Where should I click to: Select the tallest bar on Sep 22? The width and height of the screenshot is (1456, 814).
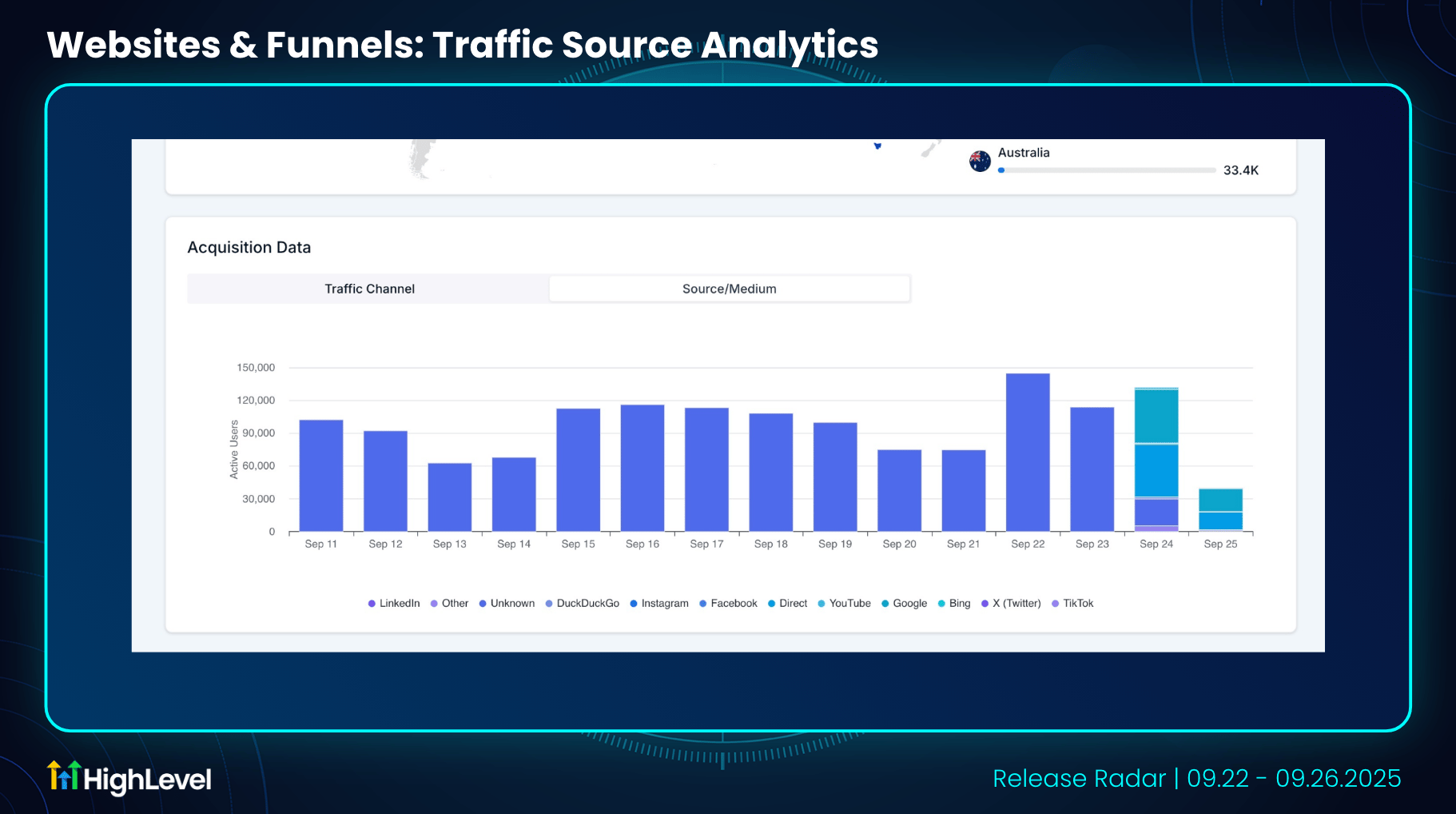pos(1028,453)
